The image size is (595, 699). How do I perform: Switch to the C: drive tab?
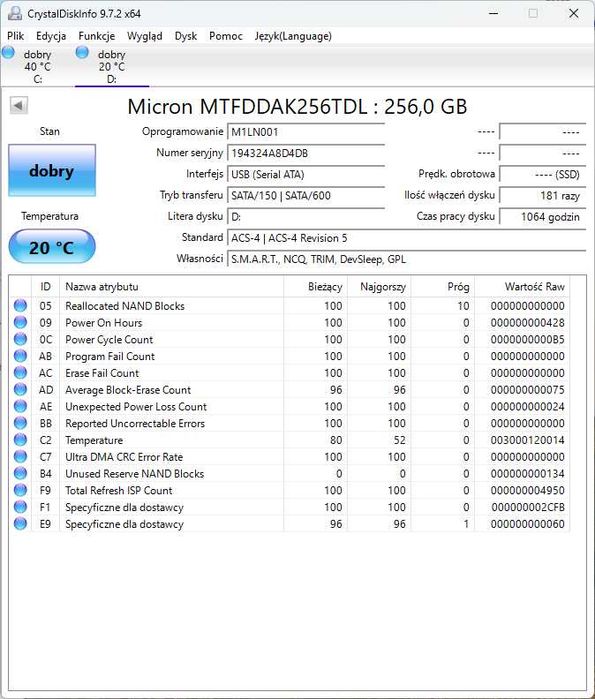coord(37,66)
